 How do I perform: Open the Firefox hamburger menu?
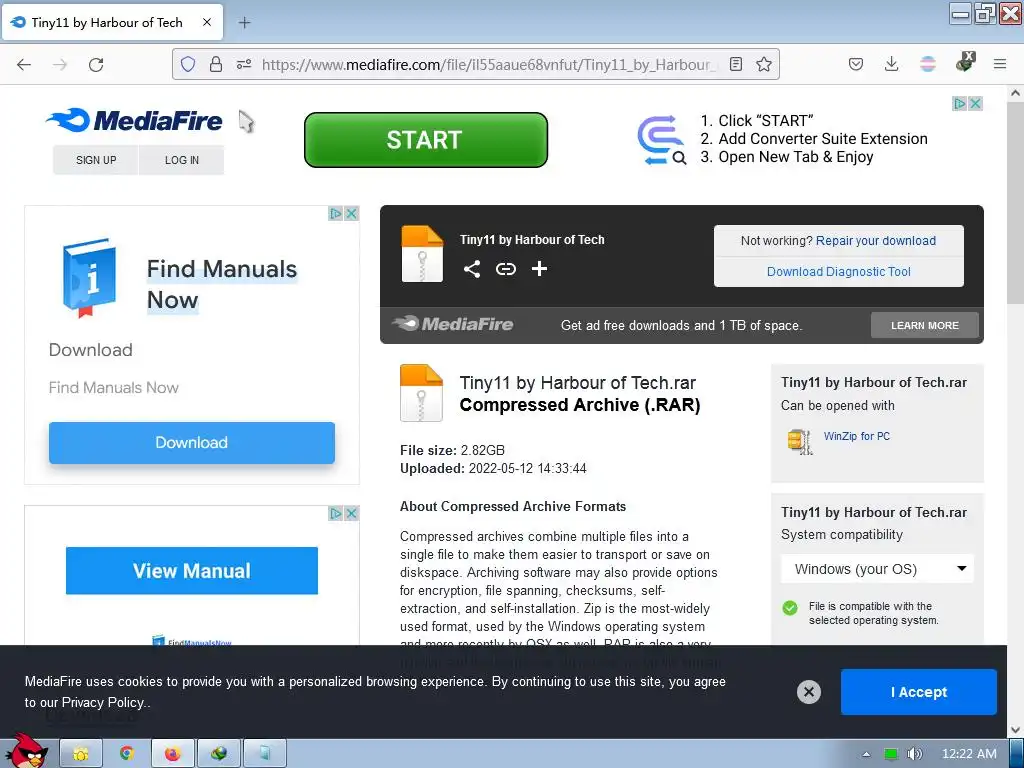click(x=1000, y=64)
